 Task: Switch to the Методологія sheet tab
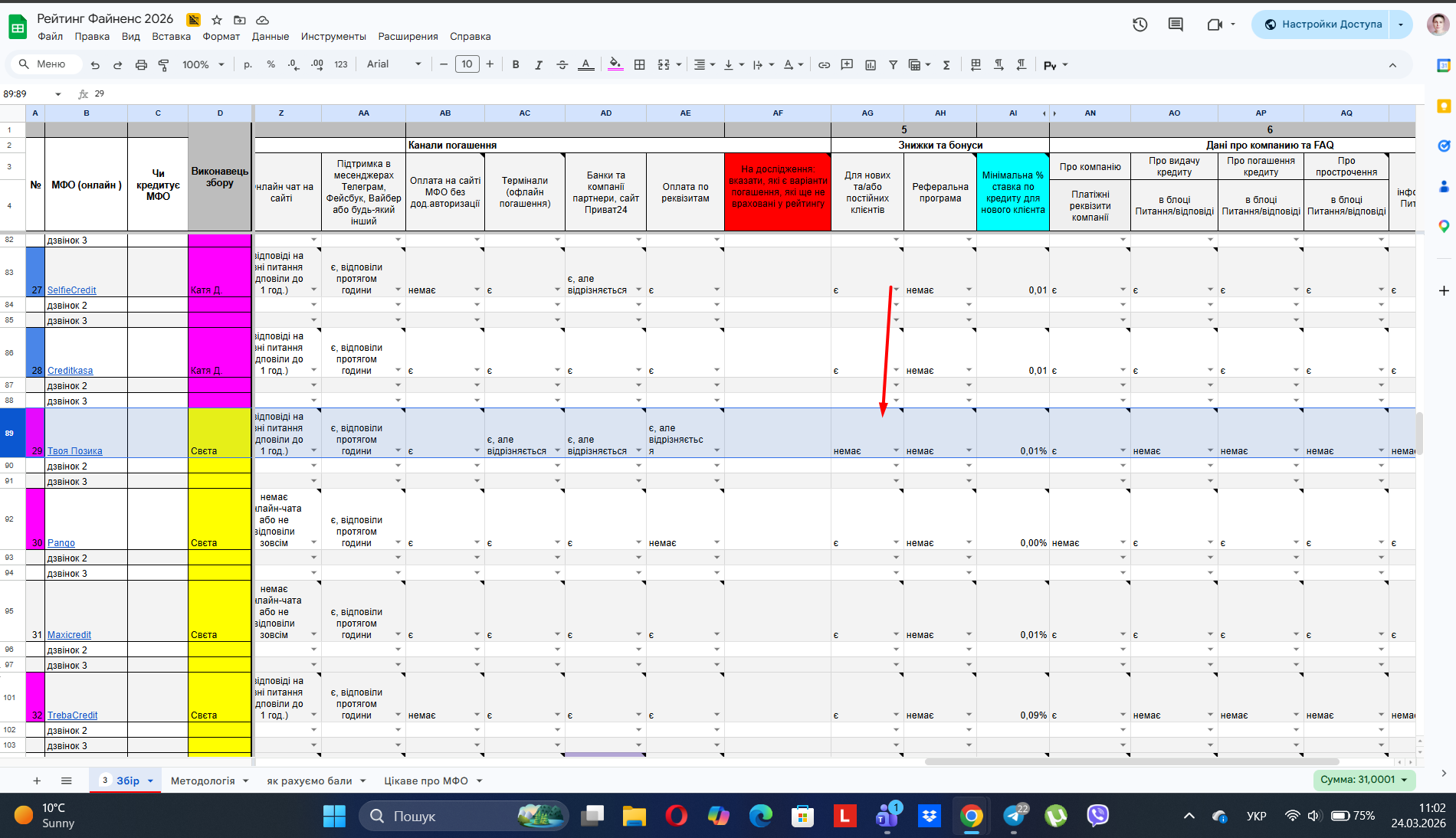202,781
